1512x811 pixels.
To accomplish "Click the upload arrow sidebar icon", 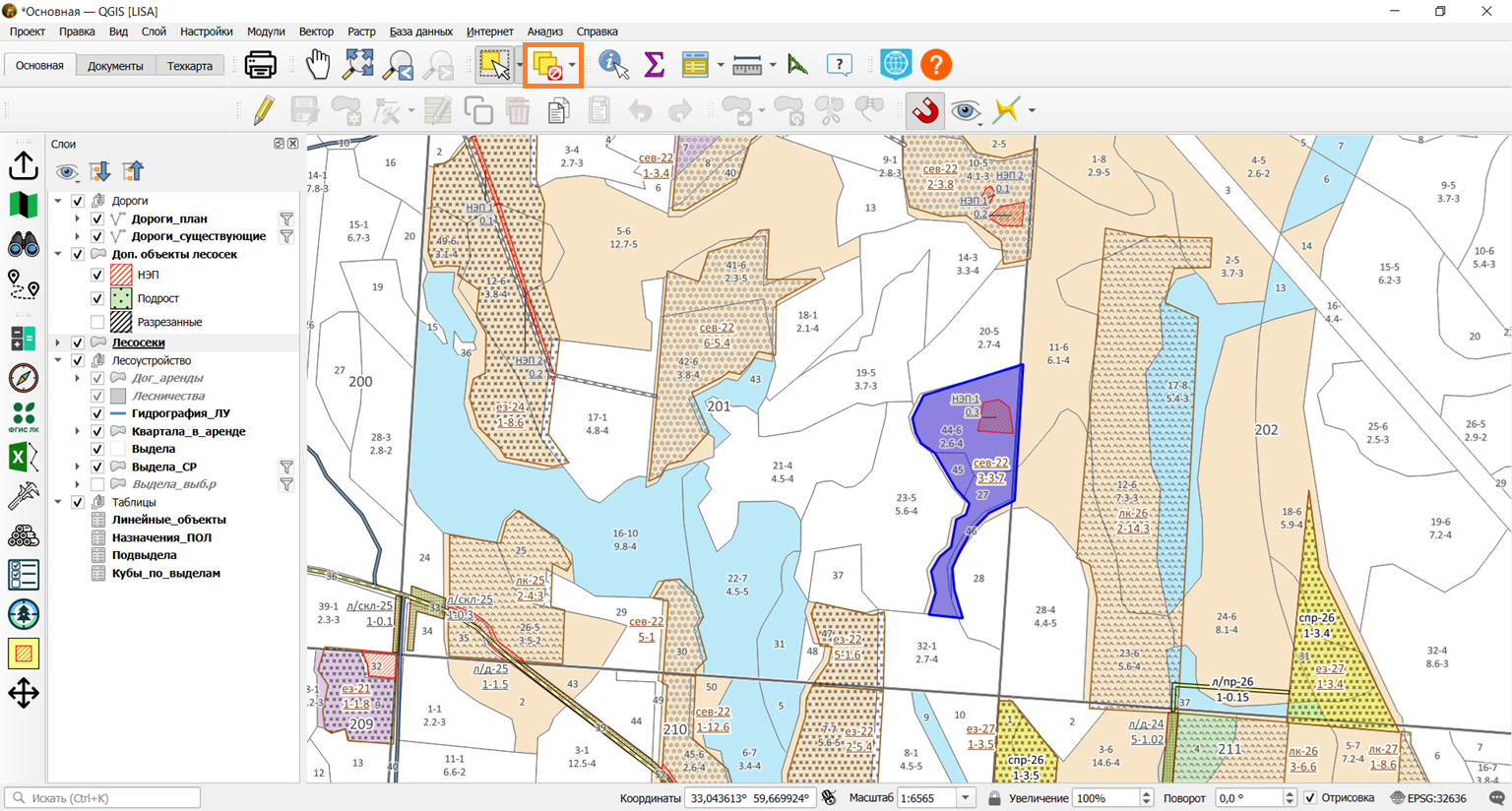I will pos(24,165).
